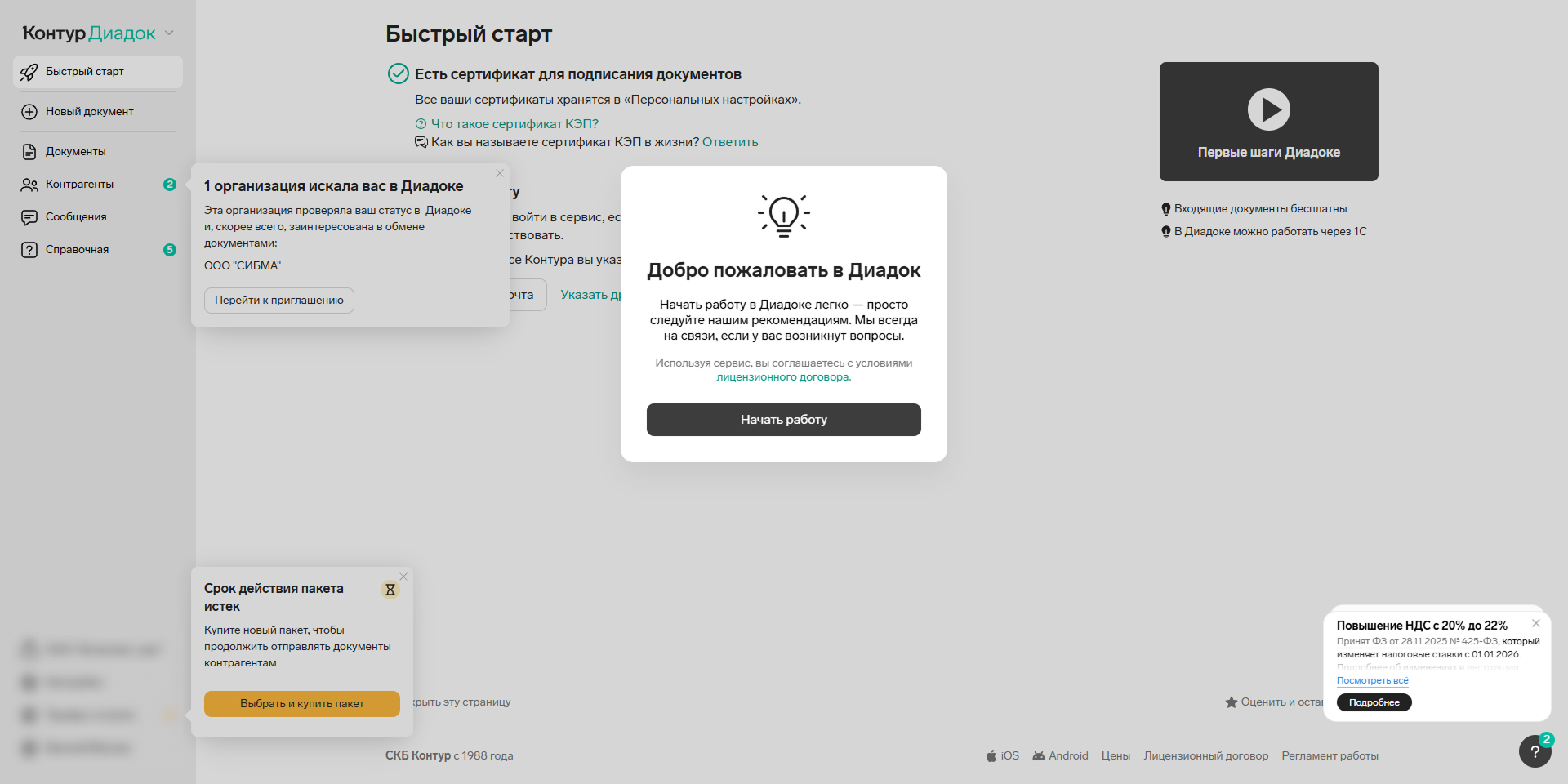The width and height of the screenshot is (1568, 784).
Task: Click Выбрать и купить пакет button
Action: [x=301, y=704]
